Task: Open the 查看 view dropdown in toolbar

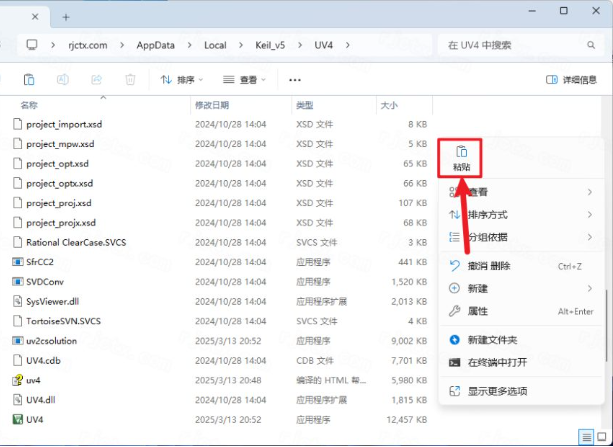Action: coord(244,80)
